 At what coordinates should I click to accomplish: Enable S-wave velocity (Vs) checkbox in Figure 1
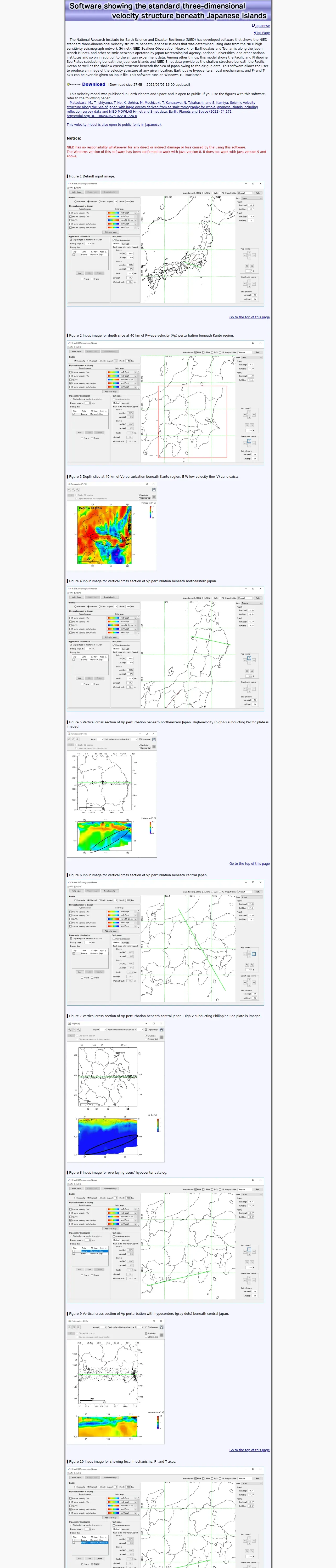point(71,217)
